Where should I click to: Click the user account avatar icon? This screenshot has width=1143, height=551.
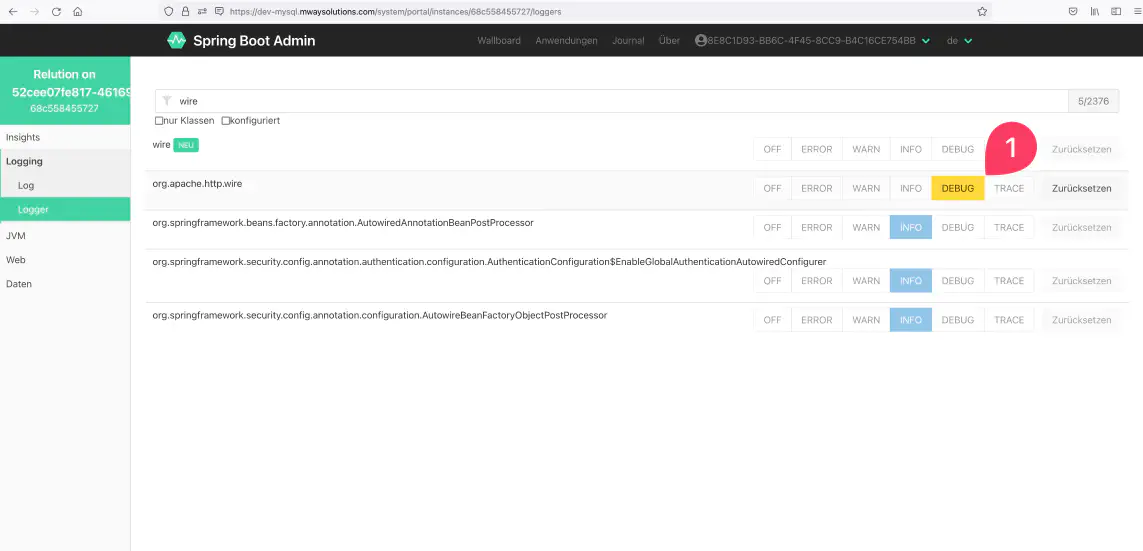[700, 41]
